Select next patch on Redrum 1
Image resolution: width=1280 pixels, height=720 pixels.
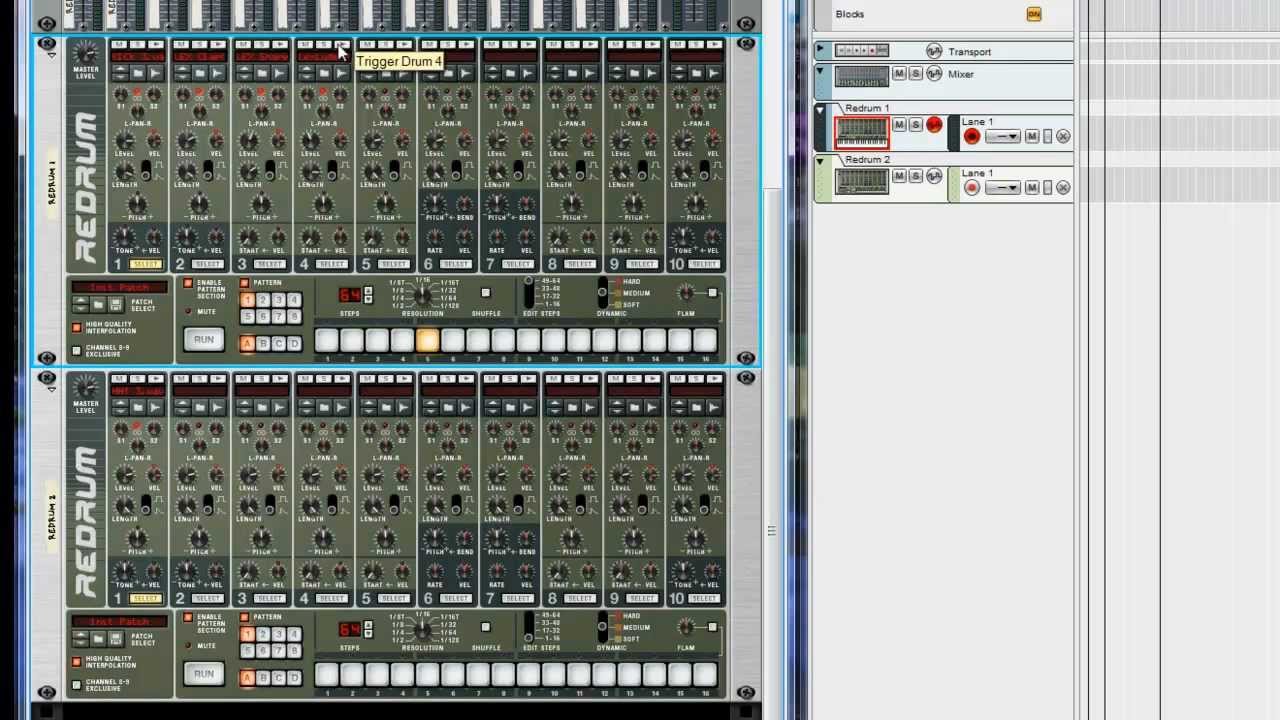tap(81, 308)
